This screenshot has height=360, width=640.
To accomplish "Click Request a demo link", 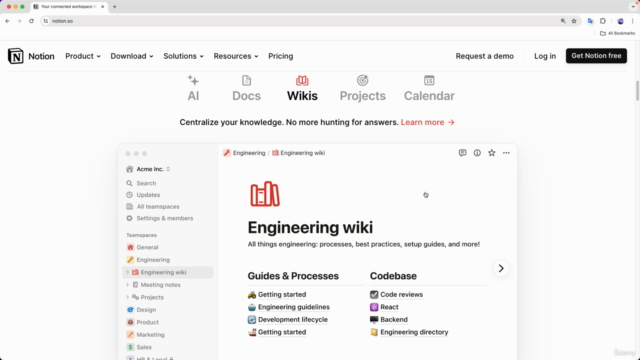I will click(484, 56).
